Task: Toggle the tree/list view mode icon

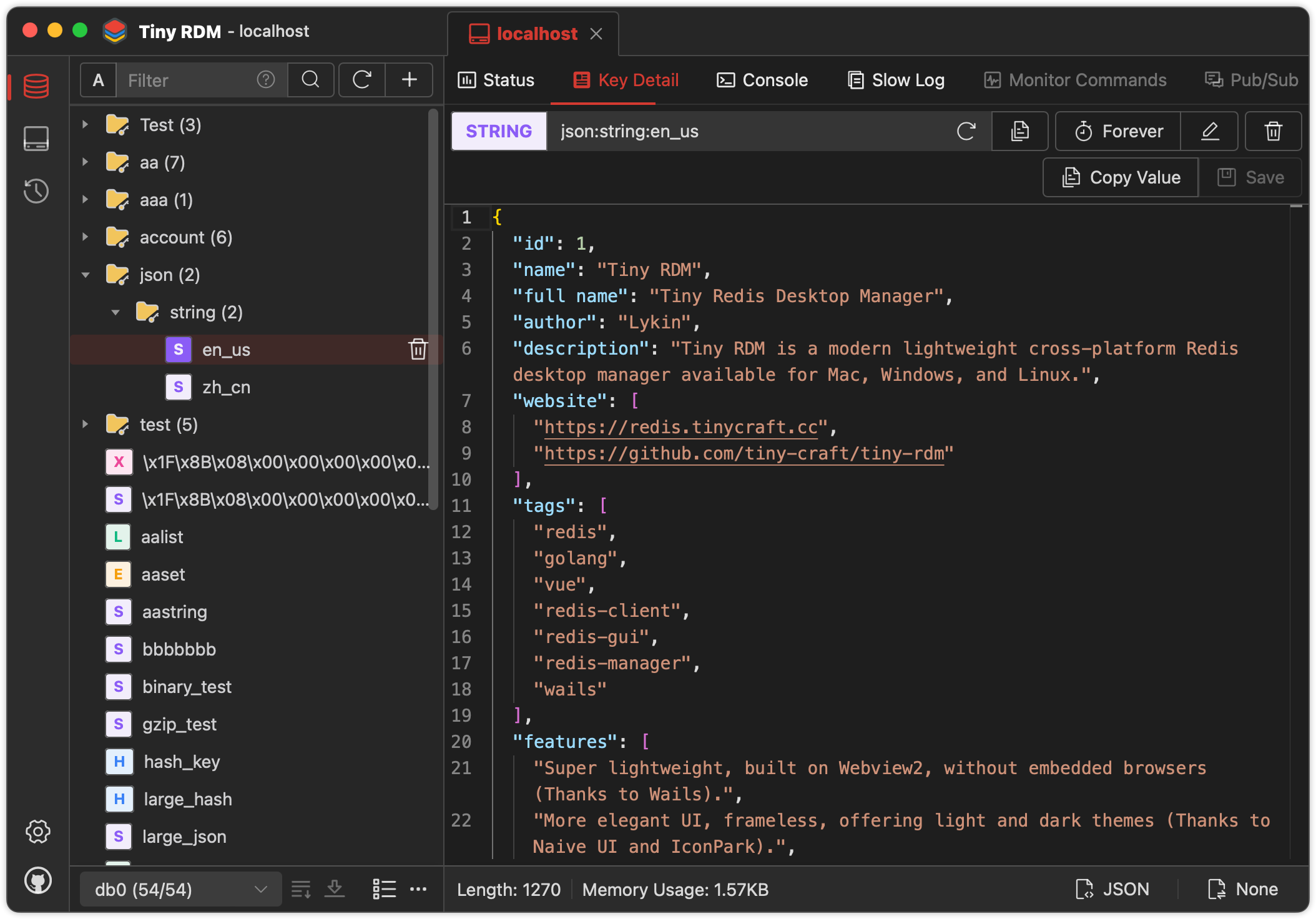Action: (384, 889)
